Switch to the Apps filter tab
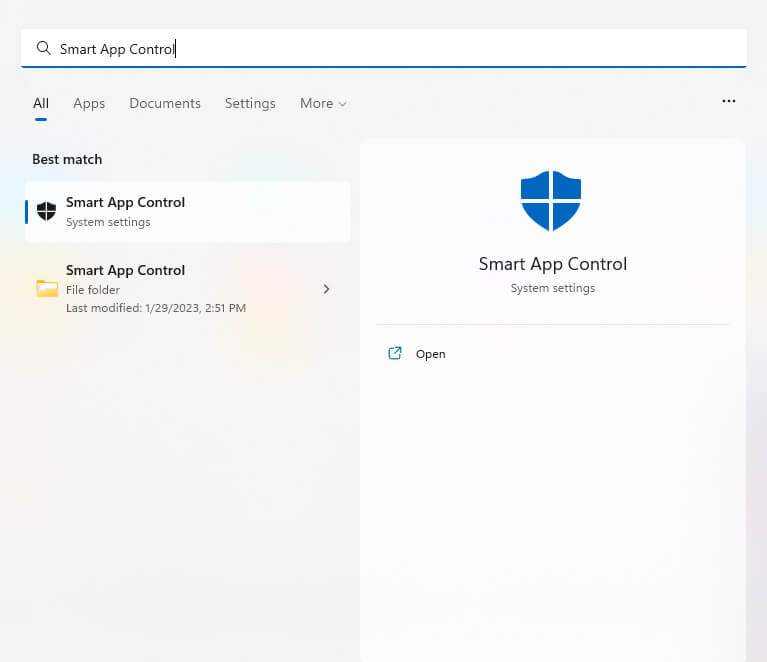The height and width of the screenshot is (662, 767). [x=89, y=103]
